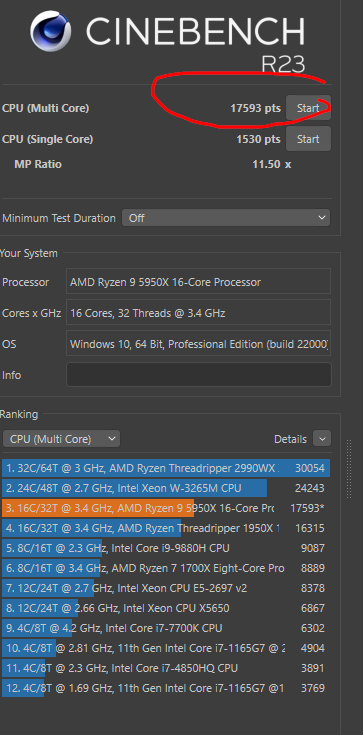The width and height of the screenshot is (363, 735).
Task: Click the empty Info input field
Action: 198,375
